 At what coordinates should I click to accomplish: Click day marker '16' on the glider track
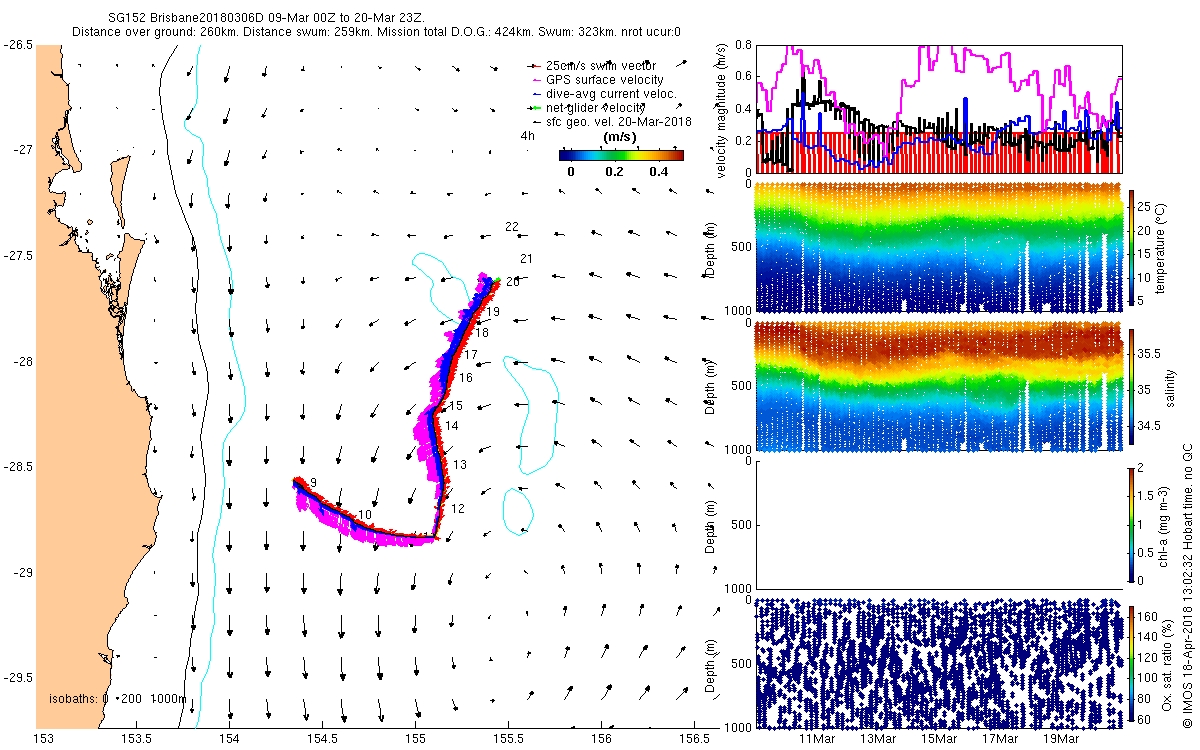click(466, 378)
